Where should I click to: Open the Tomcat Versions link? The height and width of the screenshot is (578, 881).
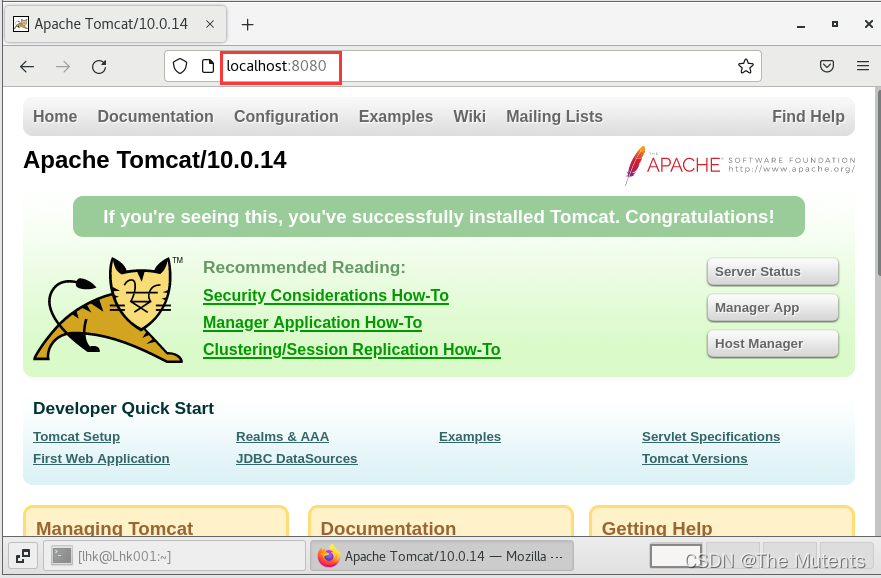(694, 458)
